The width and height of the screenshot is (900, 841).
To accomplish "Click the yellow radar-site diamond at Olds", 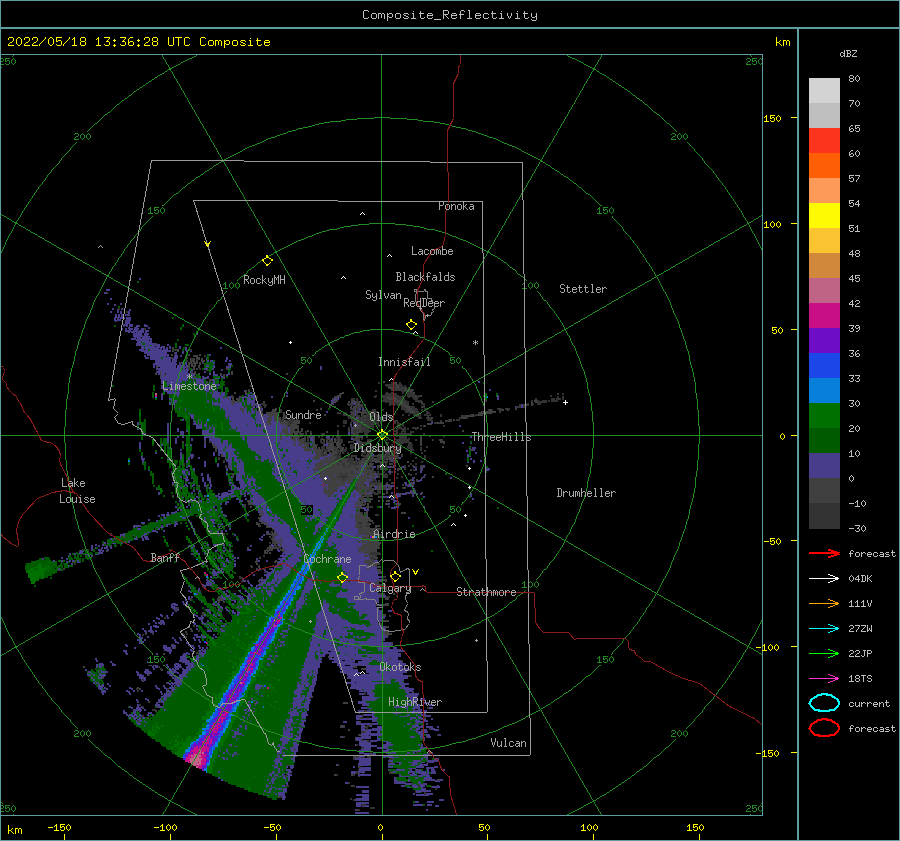I will (x=382, y=435).
